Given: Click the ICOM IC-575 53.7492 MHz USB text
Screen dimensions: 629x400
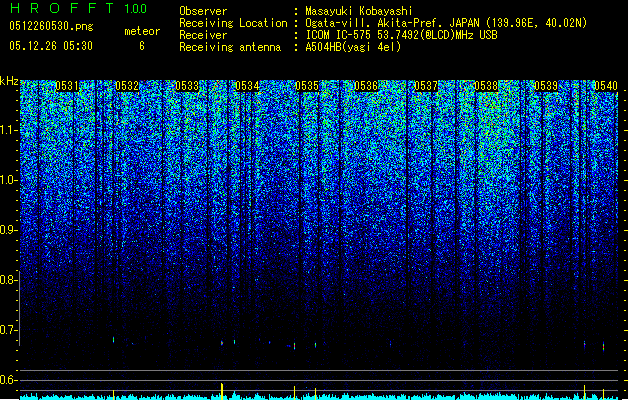Looking at the screenshot, I should pos(401,35).
